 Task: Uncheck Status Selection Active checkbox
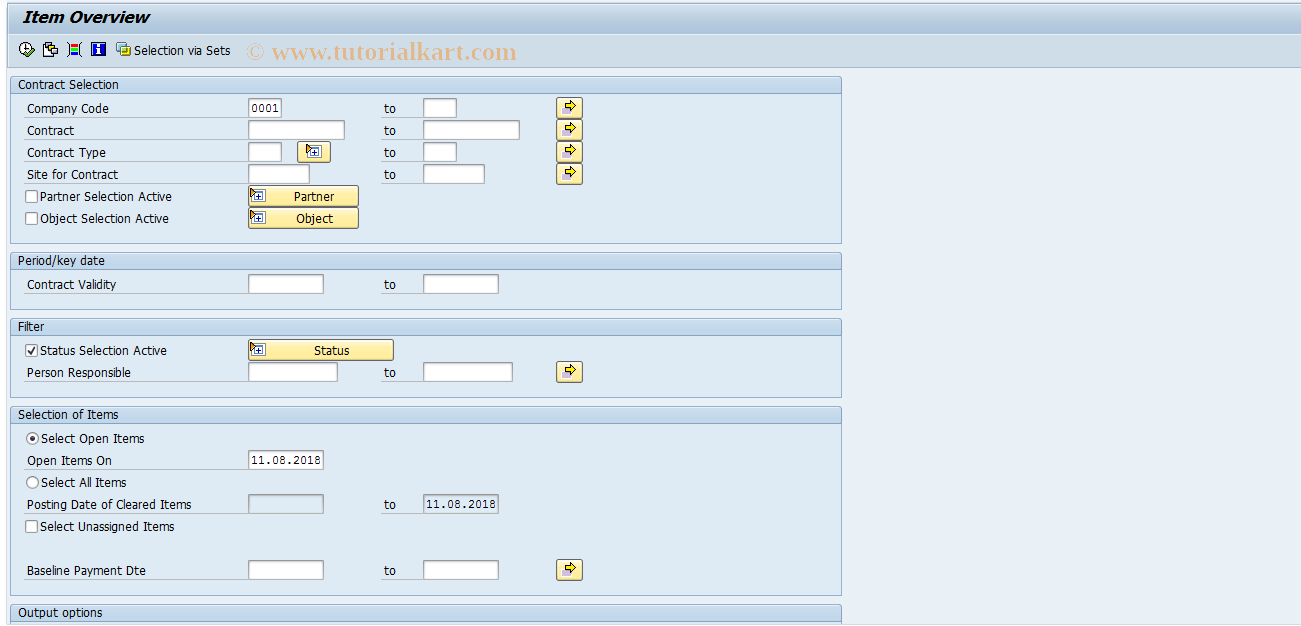point(32,351)
